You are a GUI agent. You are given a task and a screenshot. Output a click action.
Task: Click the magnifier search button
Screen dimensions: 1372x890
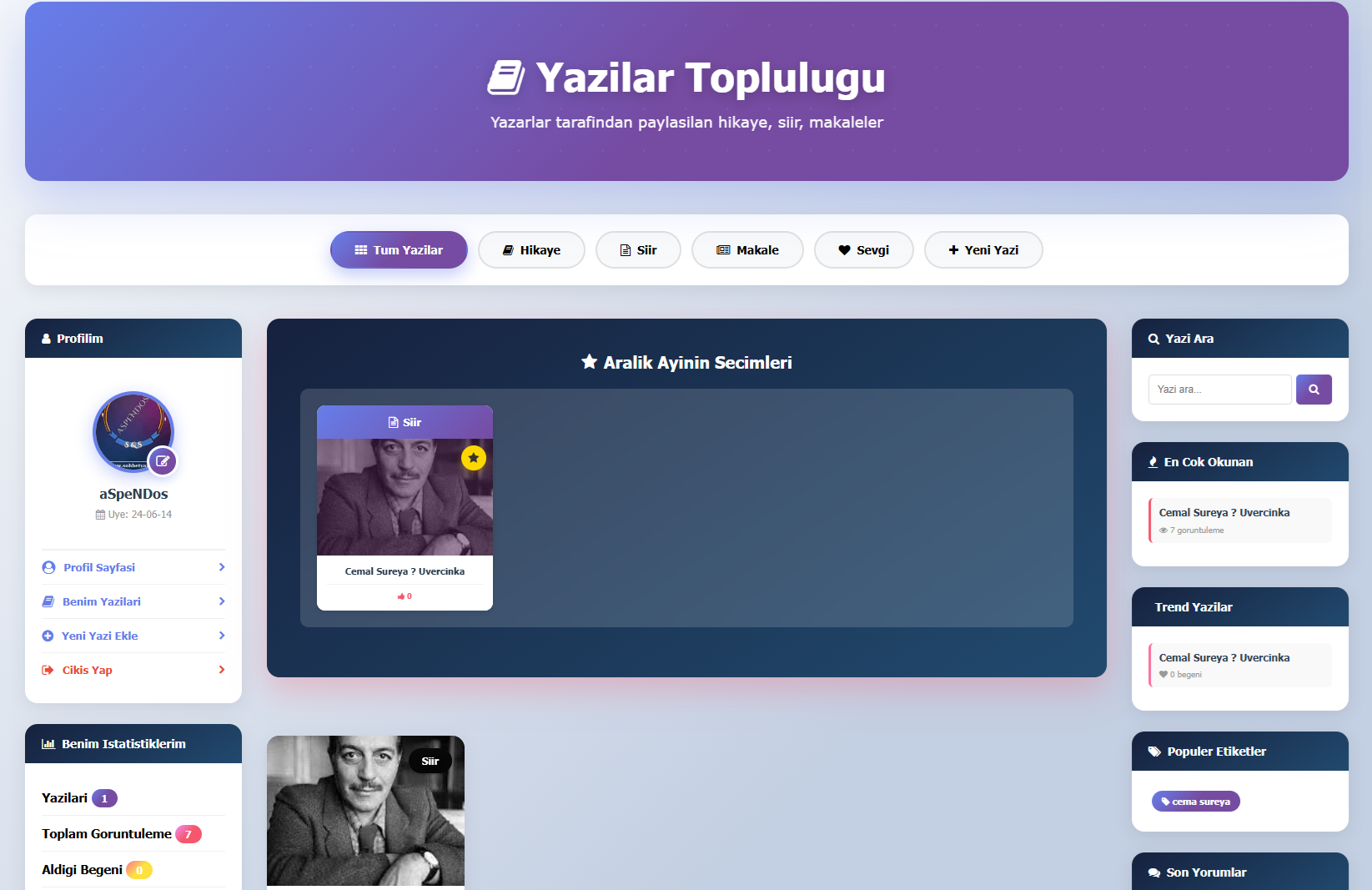point(1314,390)
